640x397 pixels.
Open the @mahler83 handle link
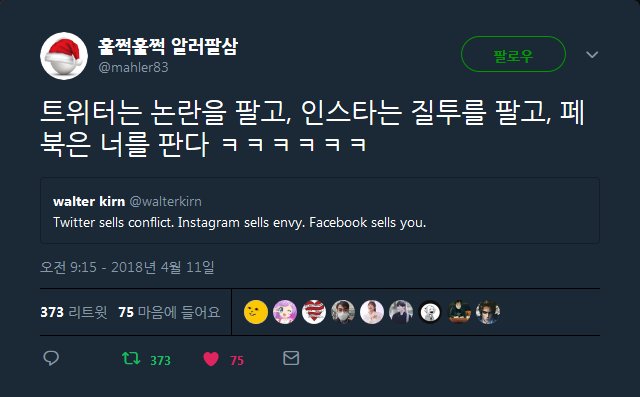(x=133, y=67)
